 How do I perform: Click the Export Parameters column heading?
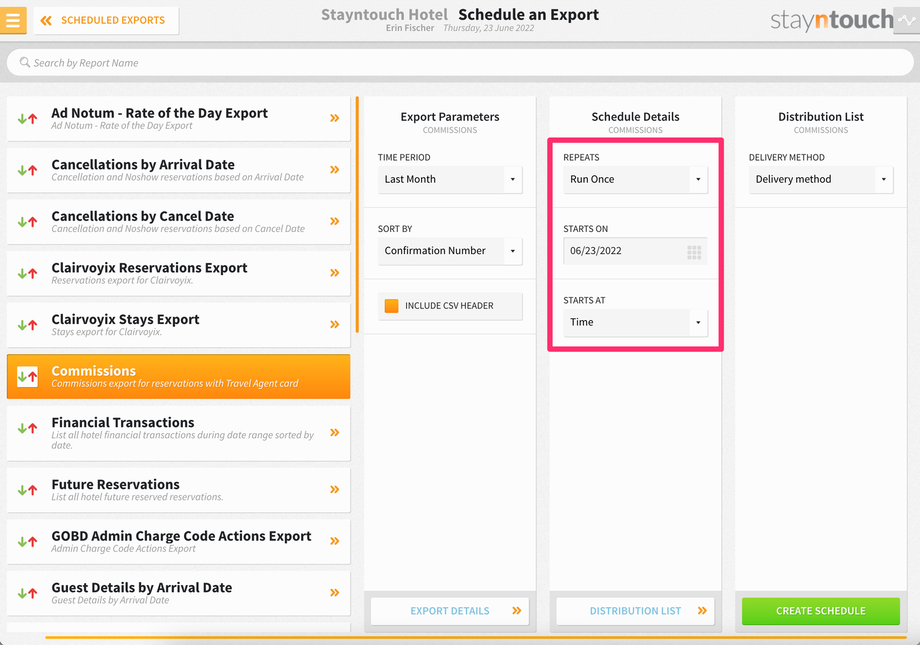click(449, 117)
